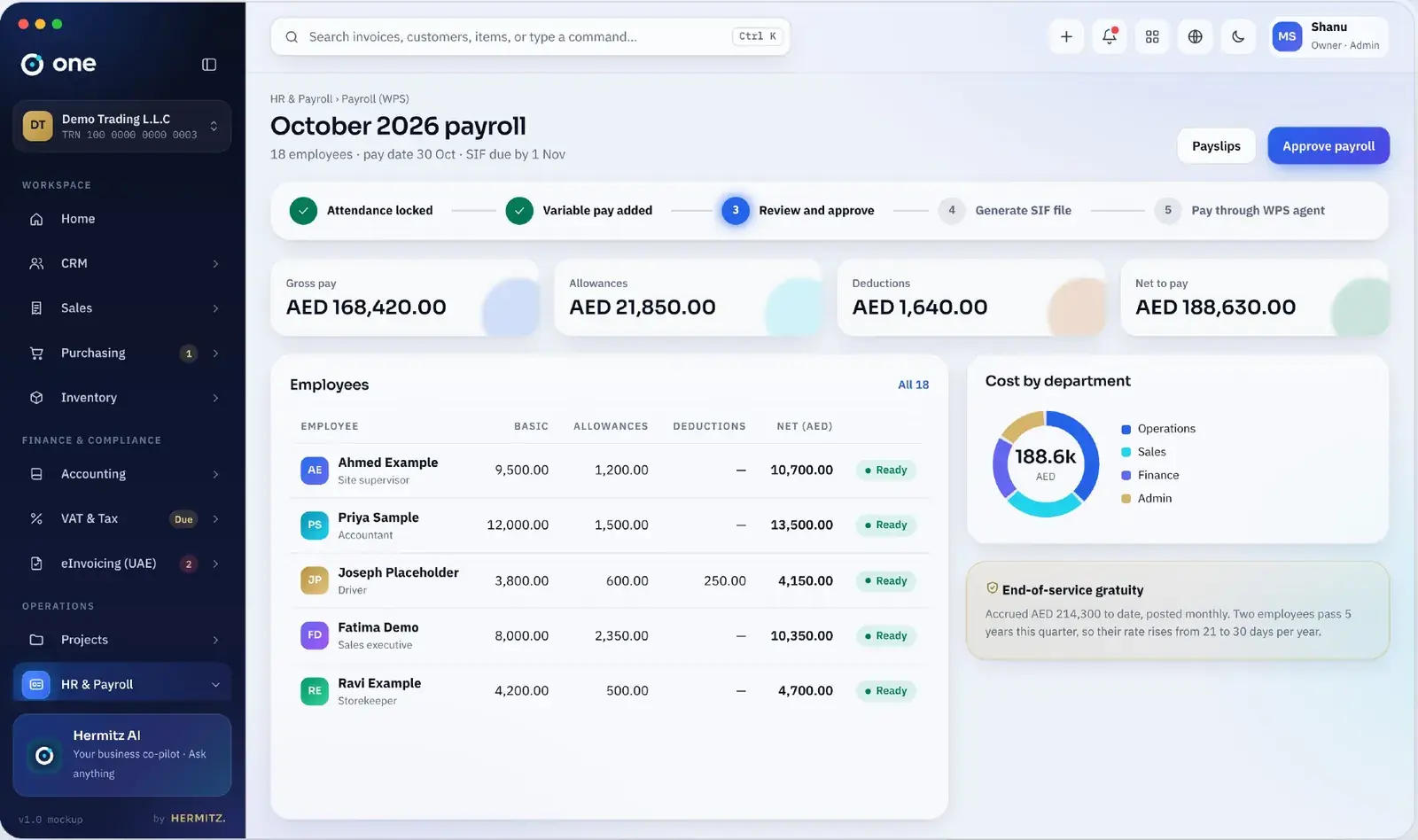Click the eInvoicing document icon

point(36,564)
